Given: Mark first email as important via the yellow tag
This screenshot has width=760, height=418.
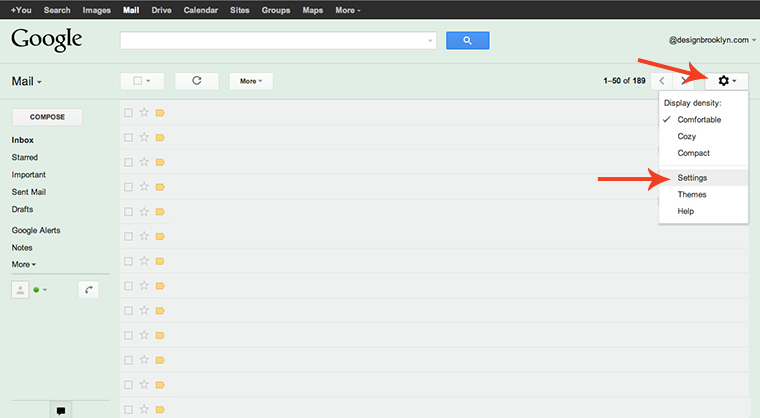Looking at the screenshot, I should click(x=160, y=113).
